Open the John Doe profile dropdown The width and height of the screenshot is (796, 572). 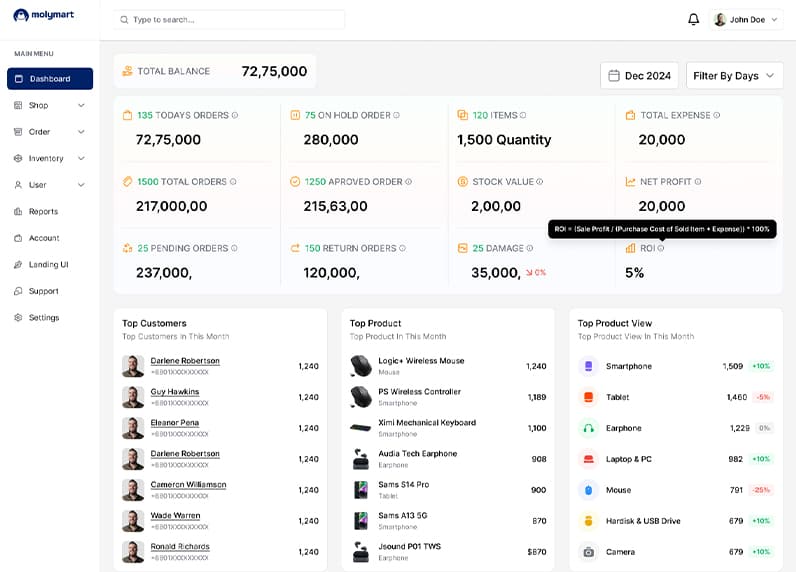click(746, 19)
